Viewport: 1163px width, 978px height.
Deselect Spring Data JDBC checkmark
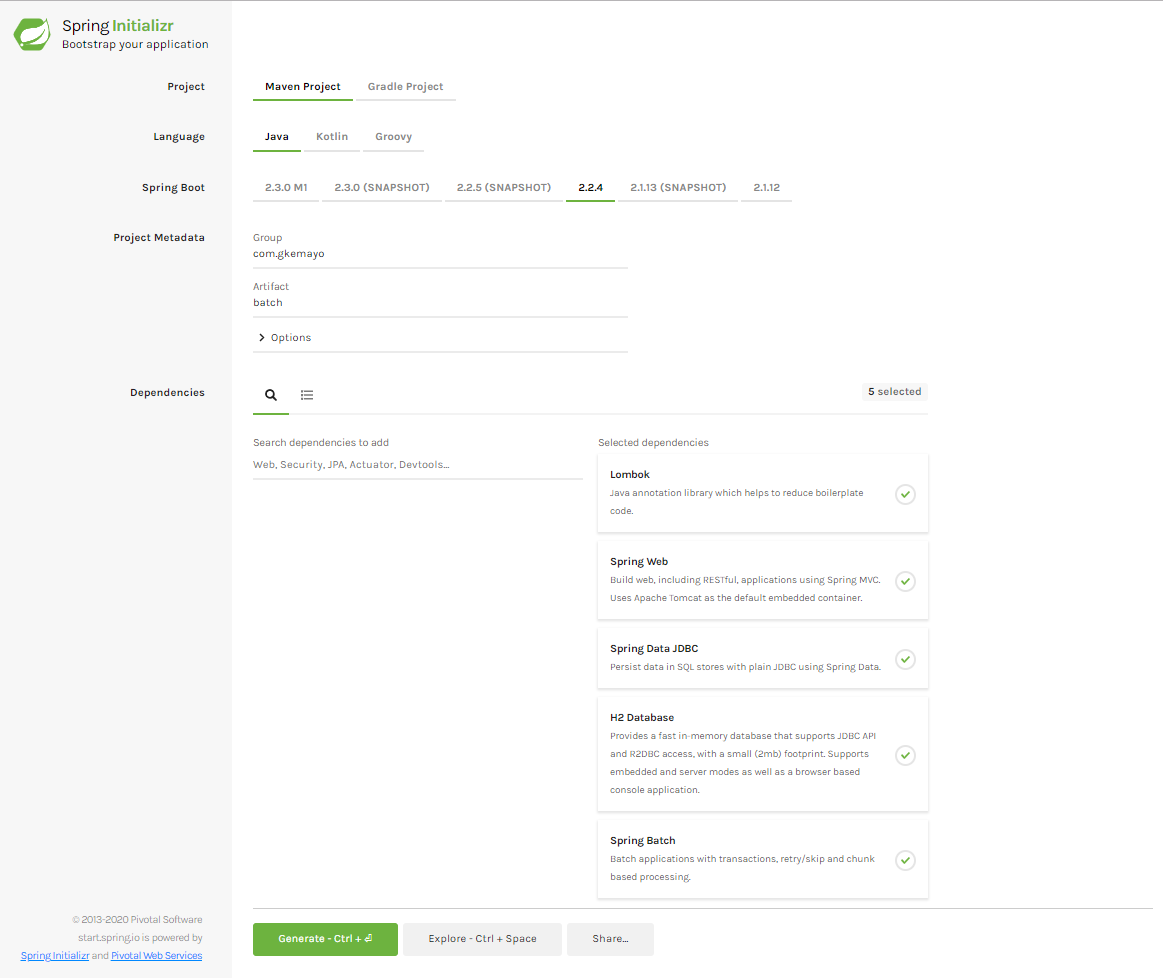click(x=904, y=659)
